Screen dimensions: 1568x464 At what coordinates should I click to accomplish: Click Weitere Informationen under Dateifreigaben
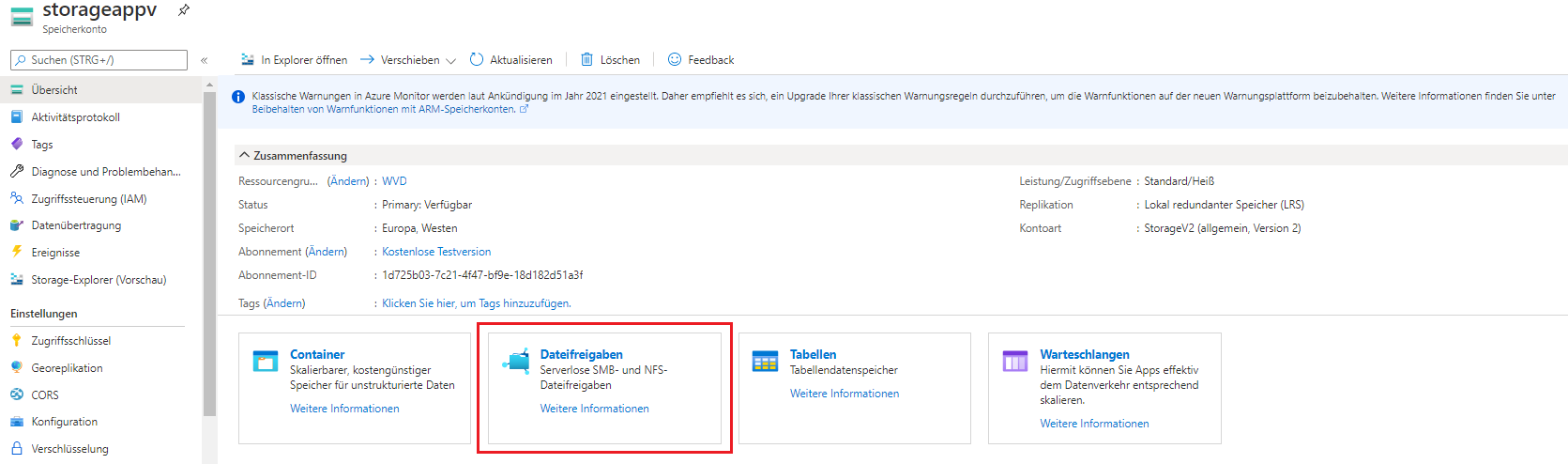click(x=595, y=409)
